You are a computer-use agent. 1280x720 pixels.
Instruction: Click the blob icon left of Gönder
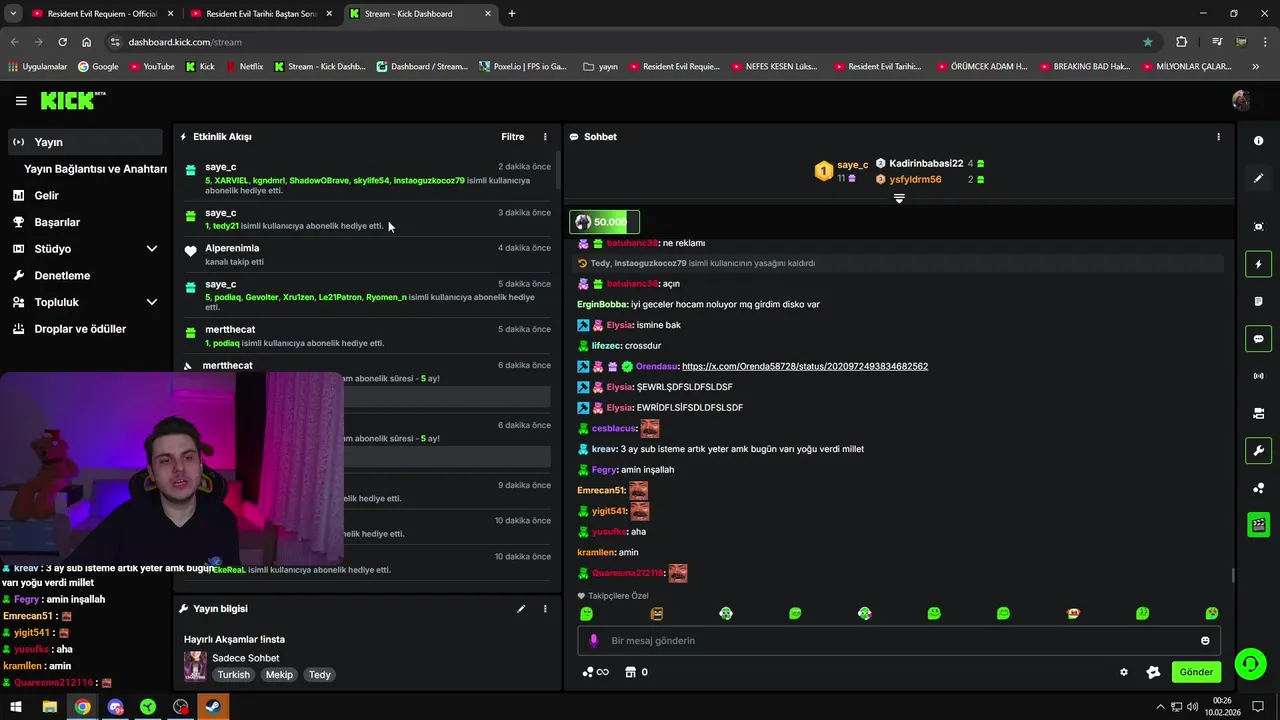click(x=1153, y=672)
